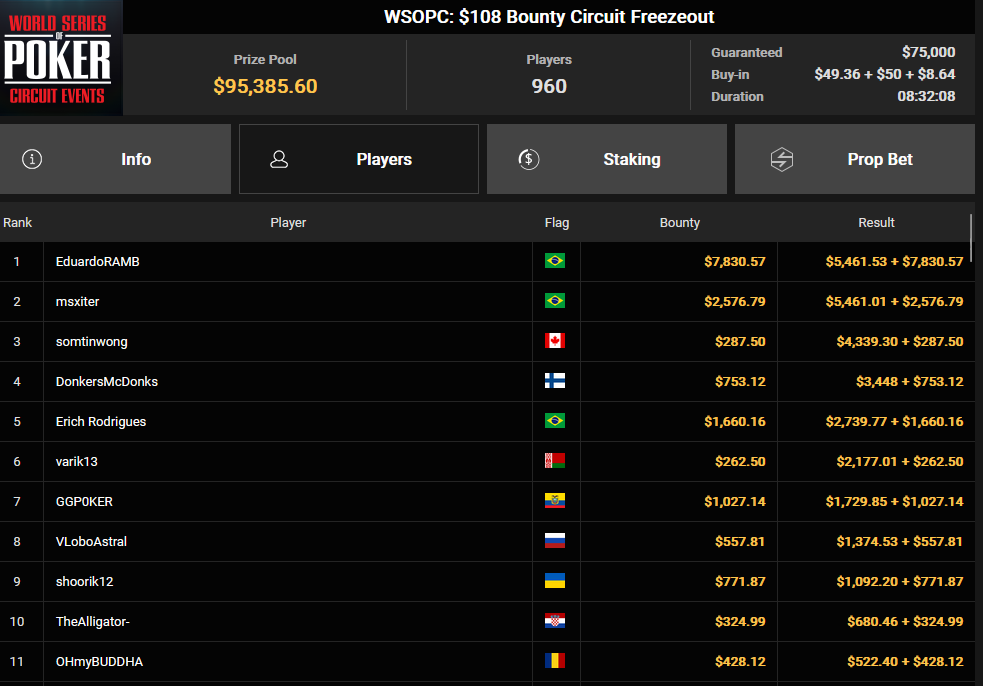This screenshot has width=983, height=686.
Task: Click the $75,000 guaranteed value
Action: click(928, 52)
